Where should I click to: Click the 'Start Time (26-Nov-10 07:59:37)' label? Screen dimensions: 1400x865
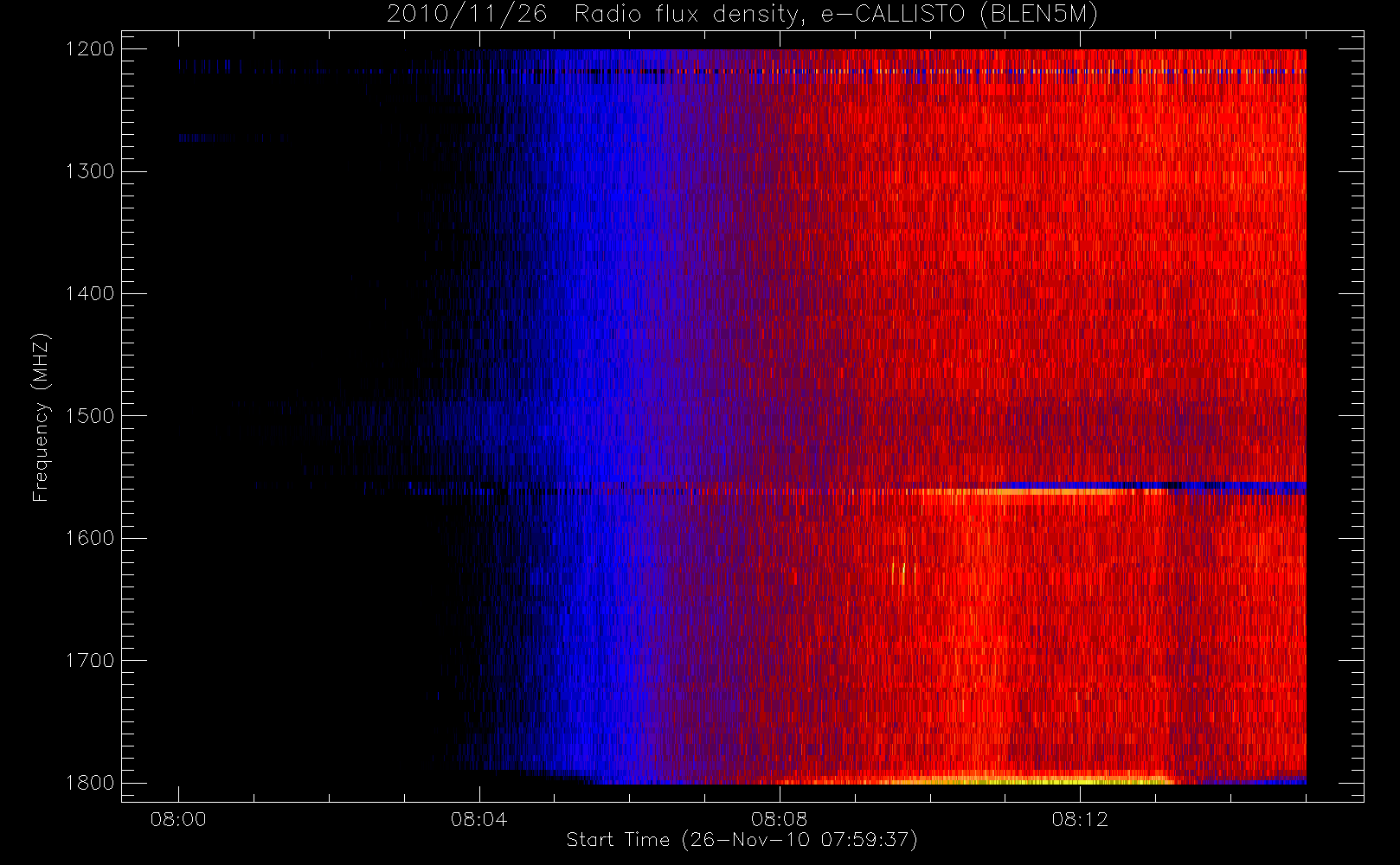tap(742, 840)
